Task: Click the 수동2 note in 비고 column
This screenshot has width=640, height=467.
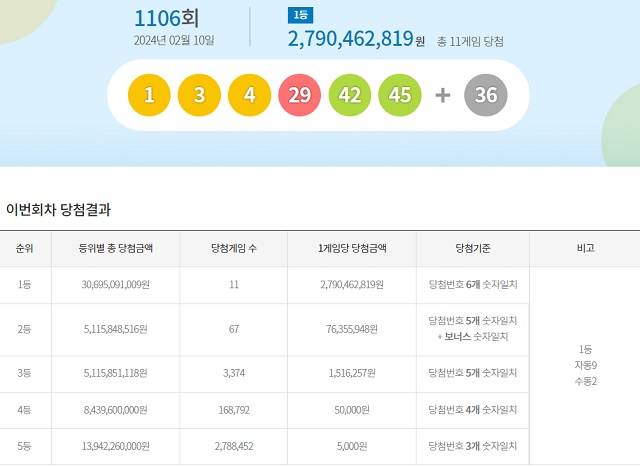Action: 585,382
